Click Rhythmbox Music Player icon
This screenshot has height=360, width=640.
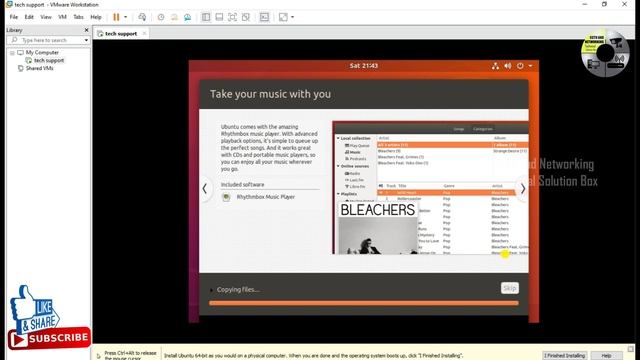click(x=226, y=197)
